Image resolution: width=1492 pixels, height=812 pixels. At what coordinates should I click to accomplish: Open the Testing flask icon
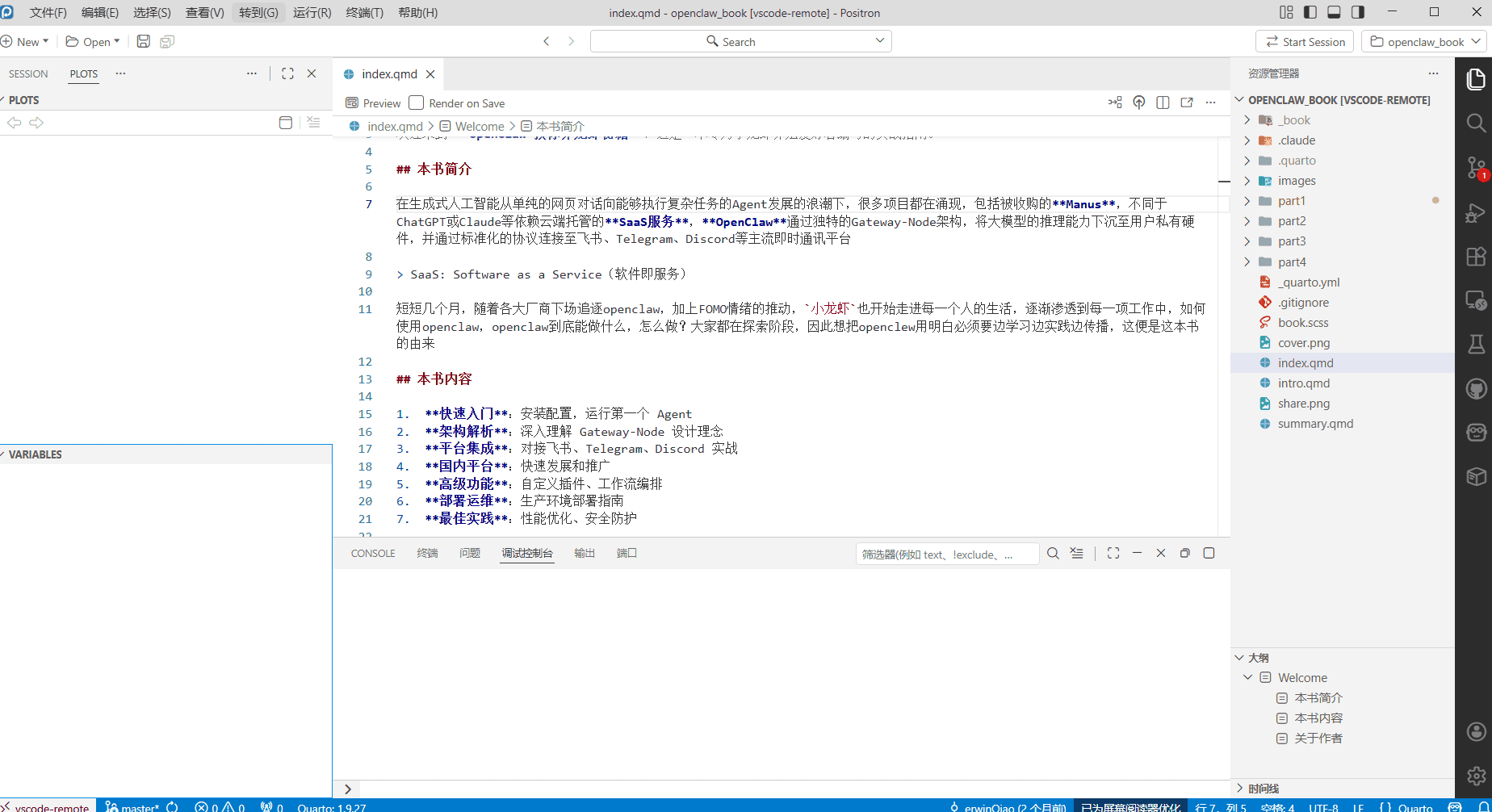point(1476,345)
